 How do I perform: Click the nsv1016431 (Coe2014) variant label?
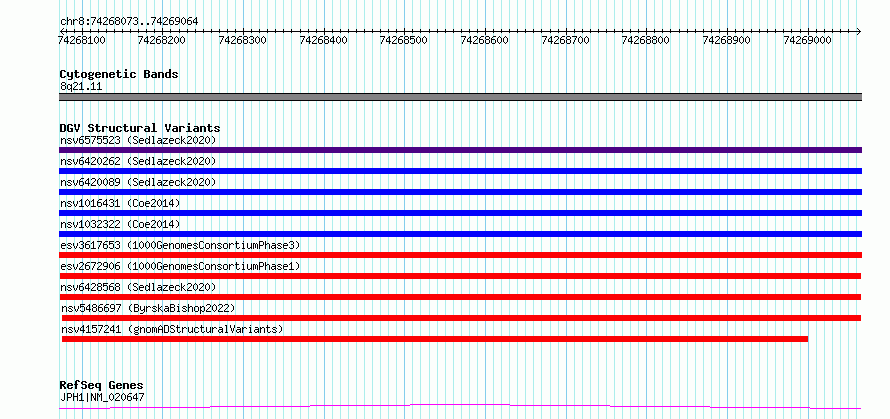coord(120,203)
